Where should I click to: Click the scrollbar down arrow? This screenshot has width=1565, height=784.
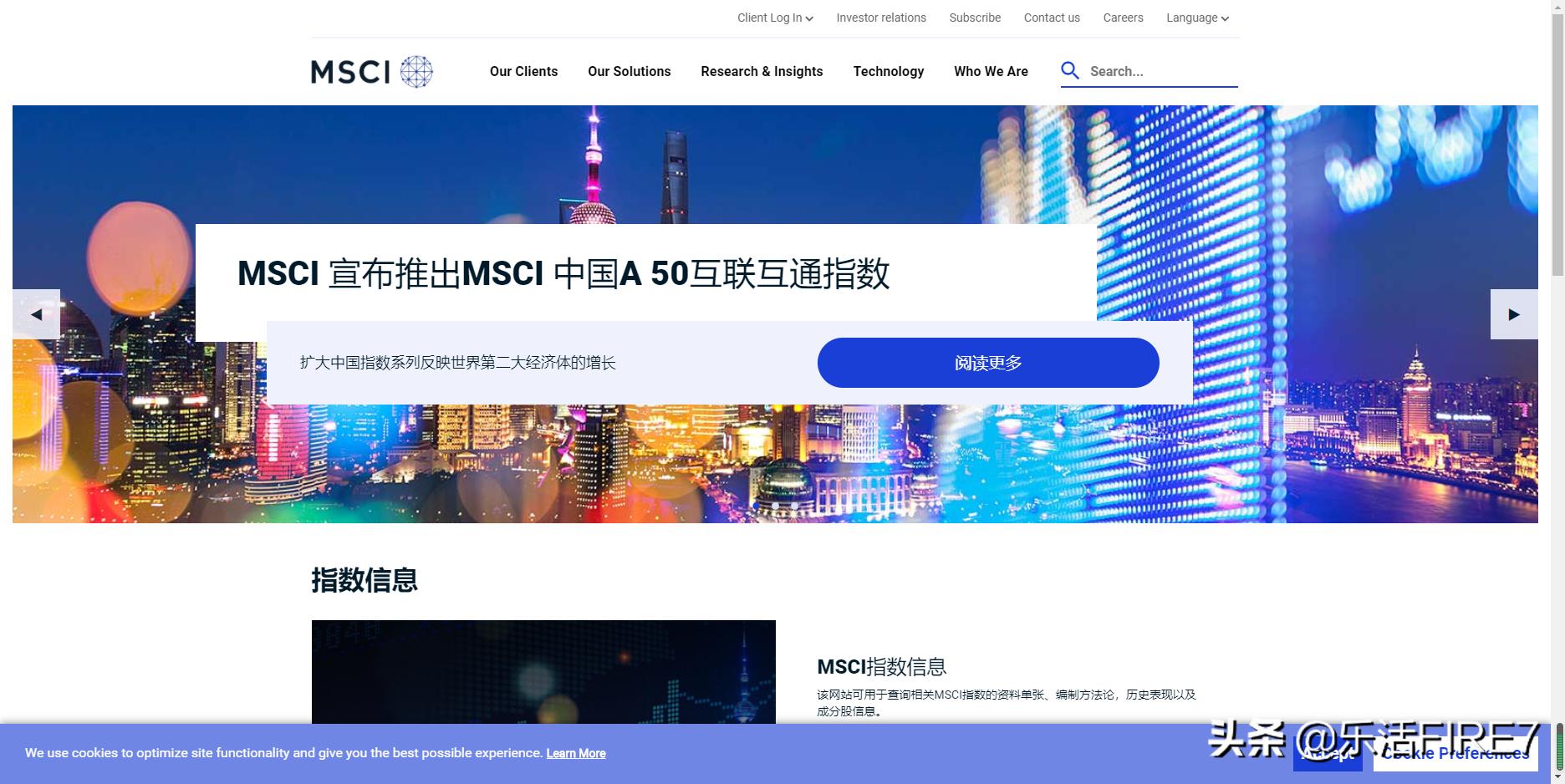point(1557,776)
